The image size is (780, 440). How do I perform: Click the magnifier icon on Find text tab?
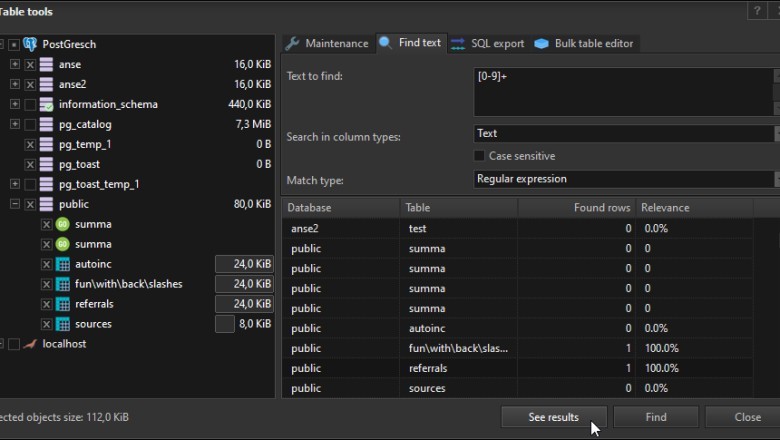(385, 43)
